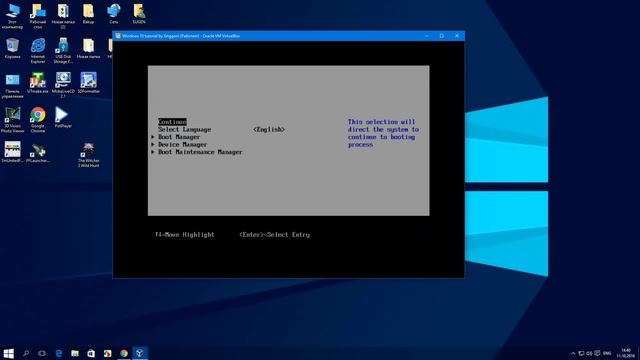Screen dimensions: 640x360
Task: Select the Новая папка (2) archive icon
Action: coord(63,16)
